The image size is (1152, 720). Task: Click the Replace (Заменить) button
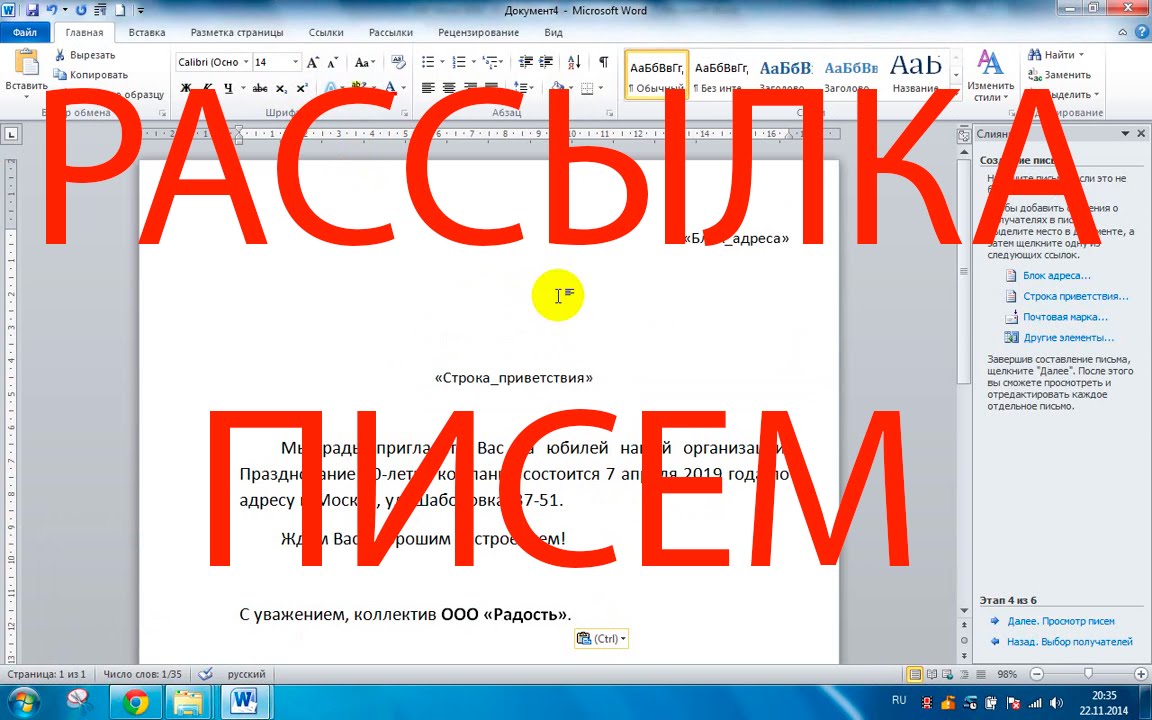tap(1059, 75)
